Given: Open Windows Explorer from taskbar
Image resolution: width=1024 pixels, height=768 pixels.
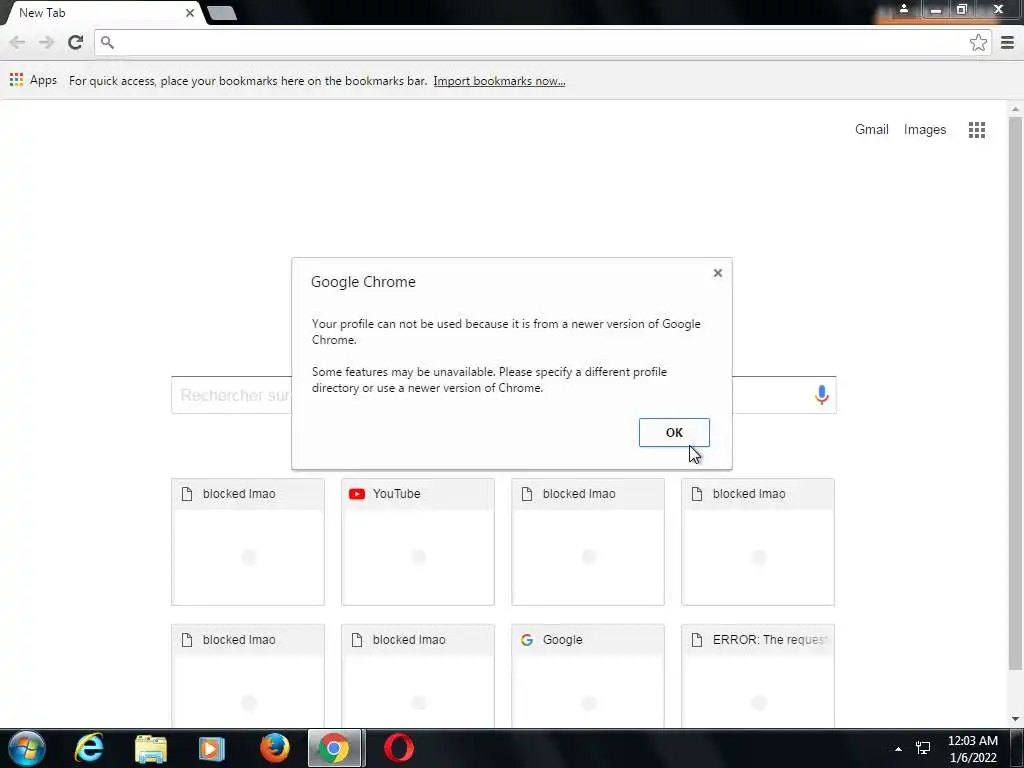Looking at the screenshot, I should tap(151, 748).
